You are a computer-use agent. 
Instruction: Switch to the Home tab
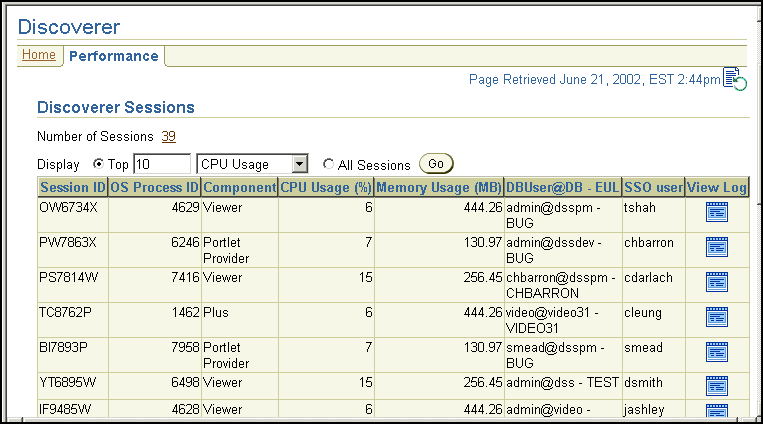click(39, 55)
